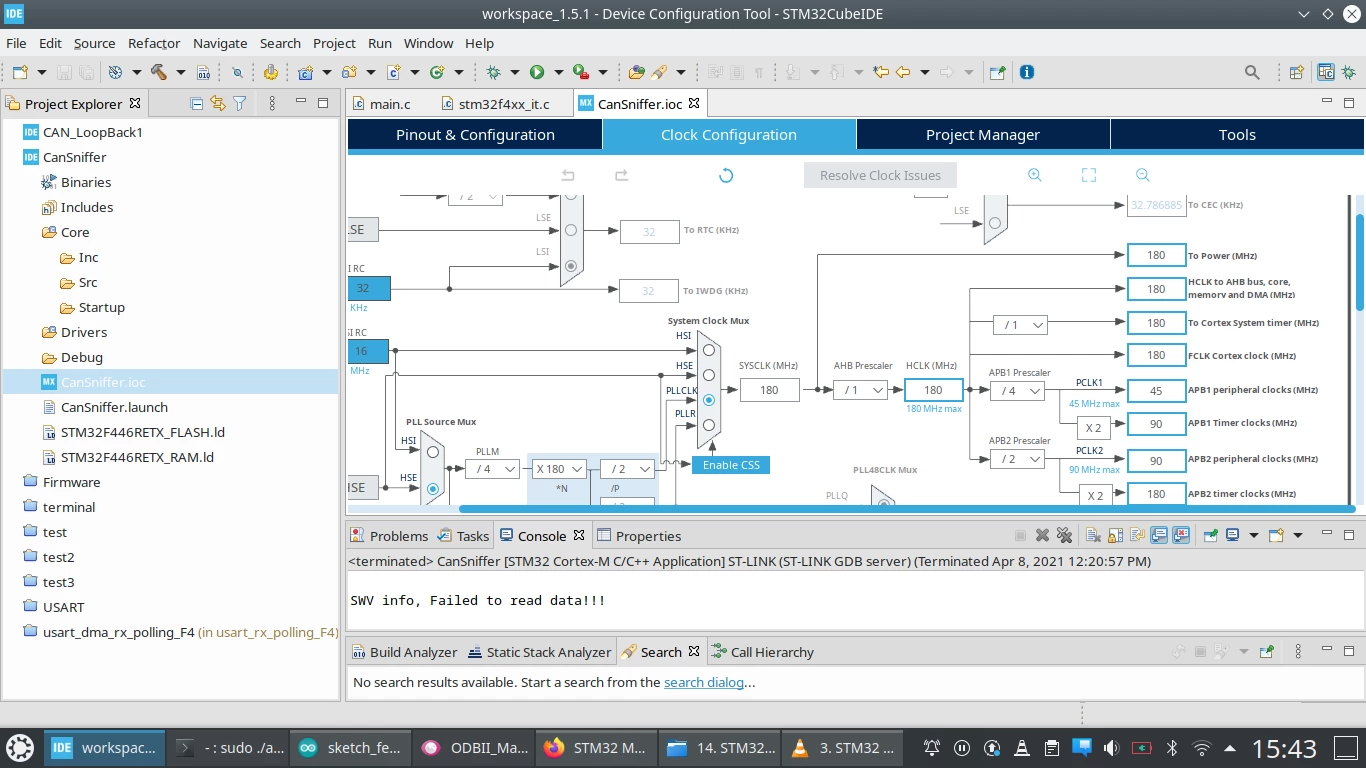Viewport: 1366px width, 768px height.
Task: Select CanSniffer.launch in Project Explorer
Action: (x=114, y=407)
